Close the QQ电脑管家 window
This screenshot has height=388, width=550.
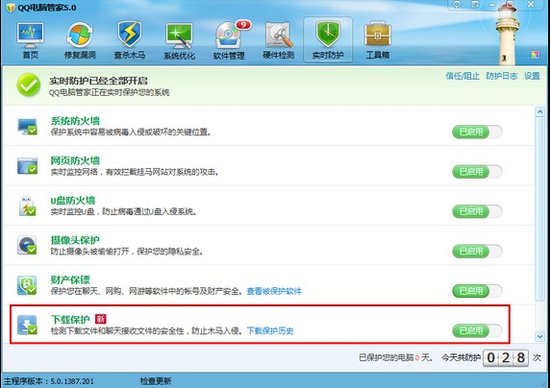(x=531, y=4)
